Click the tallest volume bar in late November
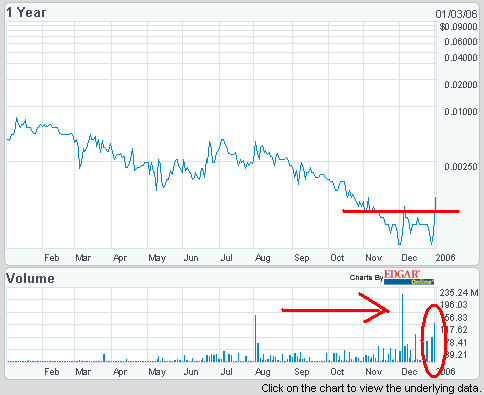 pyautogui.click(x=403, y=328)
